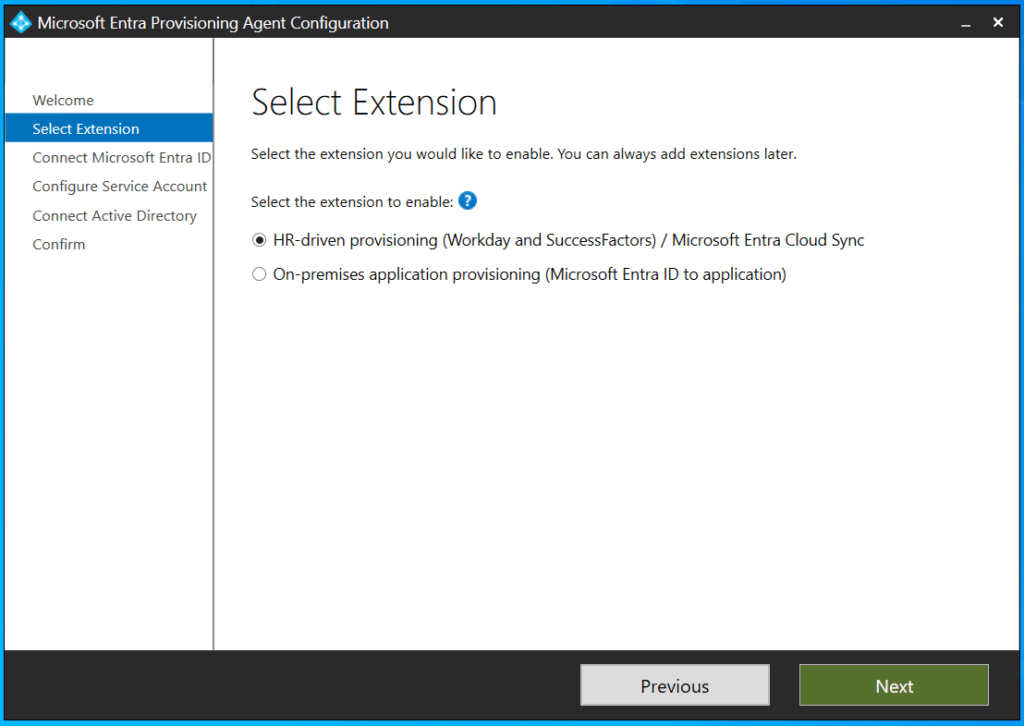Close the Provisioning Agent Configuration window

pos(998,22)
